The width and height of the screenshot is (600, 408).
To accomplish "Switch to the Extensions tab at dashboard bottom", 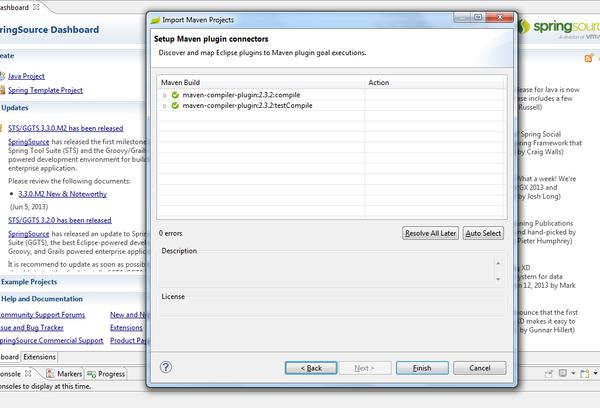I will (39, 357).
